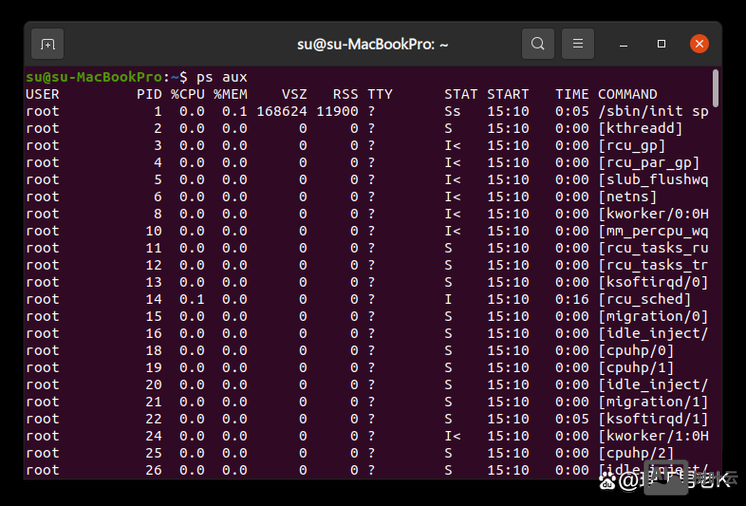Open the hamburger menu
Screen dimensions: 746x506
point(577,44)
